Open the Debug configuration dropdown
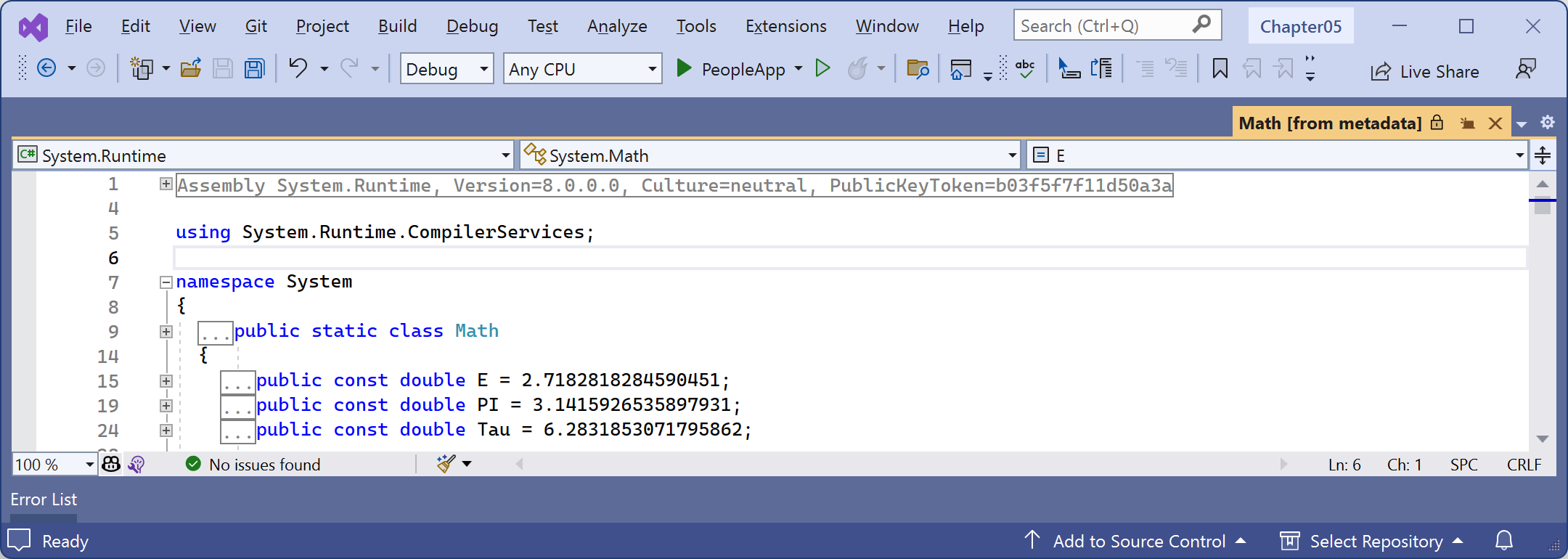 (447, 69)
